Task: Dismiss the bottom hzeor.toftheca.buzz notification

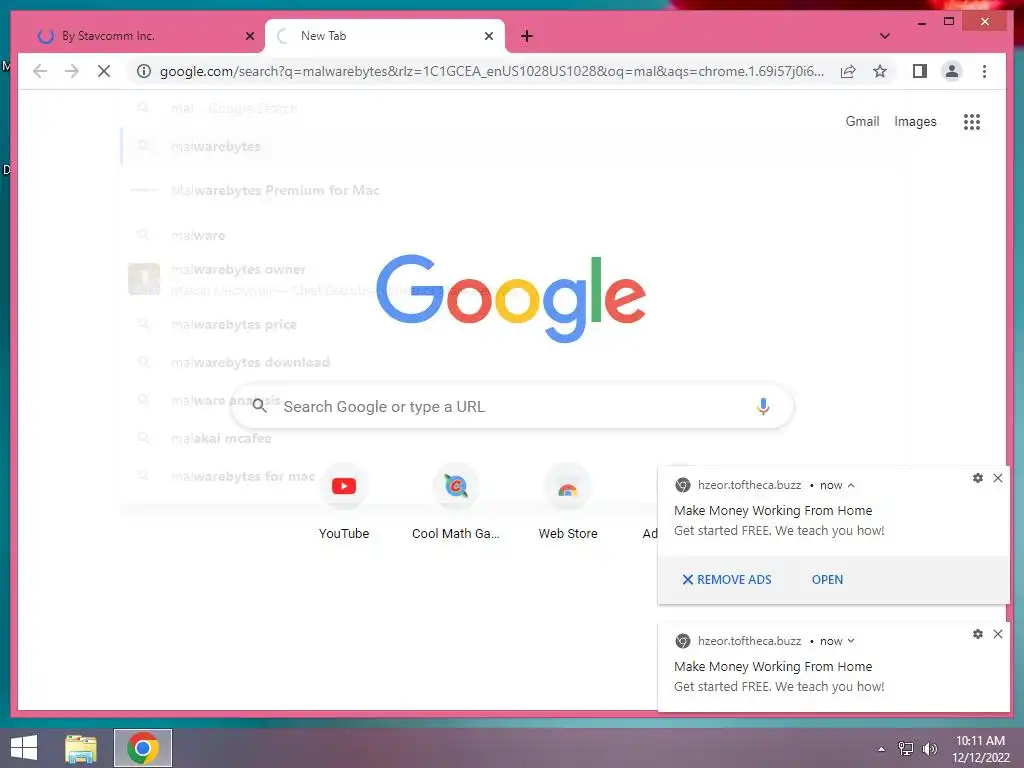Action: 998,634
